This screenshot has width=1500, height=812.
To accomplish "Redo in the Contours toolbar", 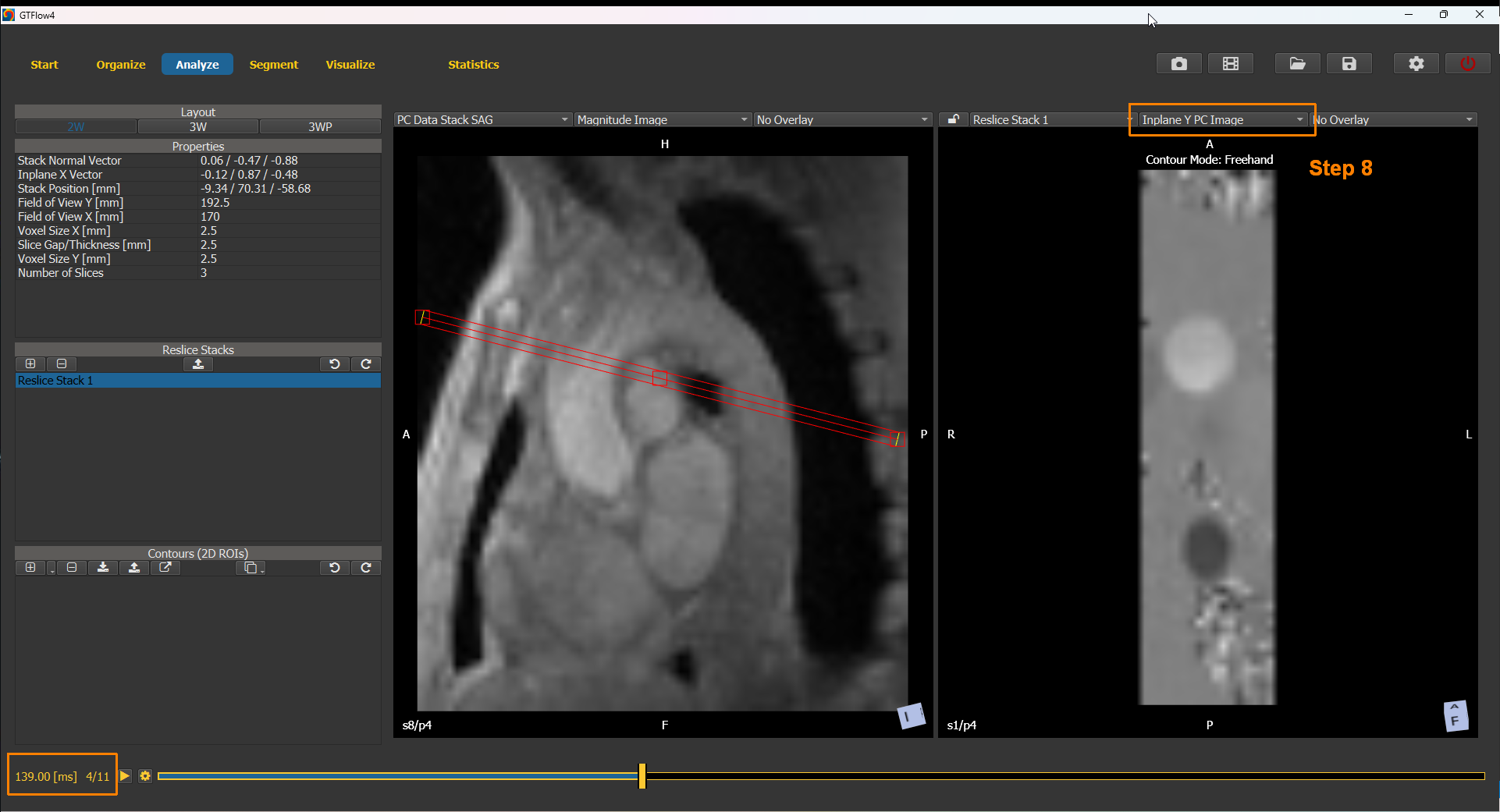I will tap(366, 568).
